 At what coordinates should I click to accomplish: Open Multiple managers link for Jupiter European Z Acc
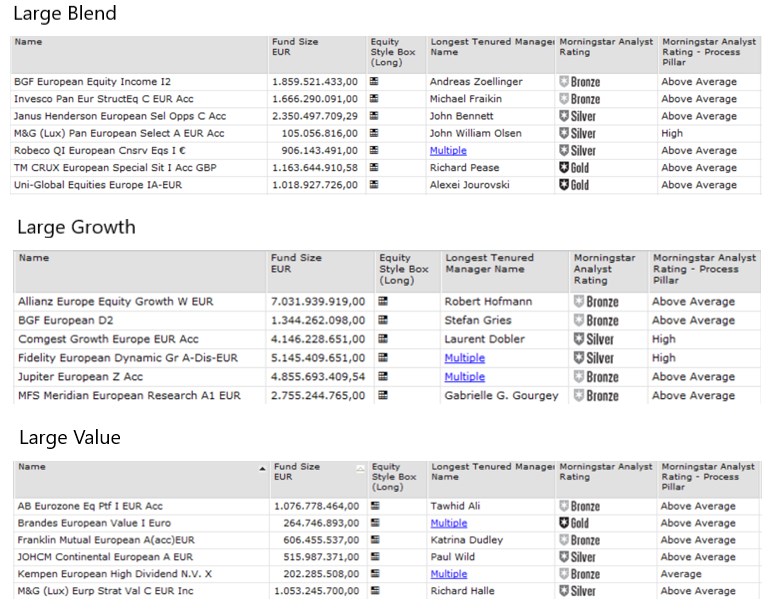coord(464,377)
